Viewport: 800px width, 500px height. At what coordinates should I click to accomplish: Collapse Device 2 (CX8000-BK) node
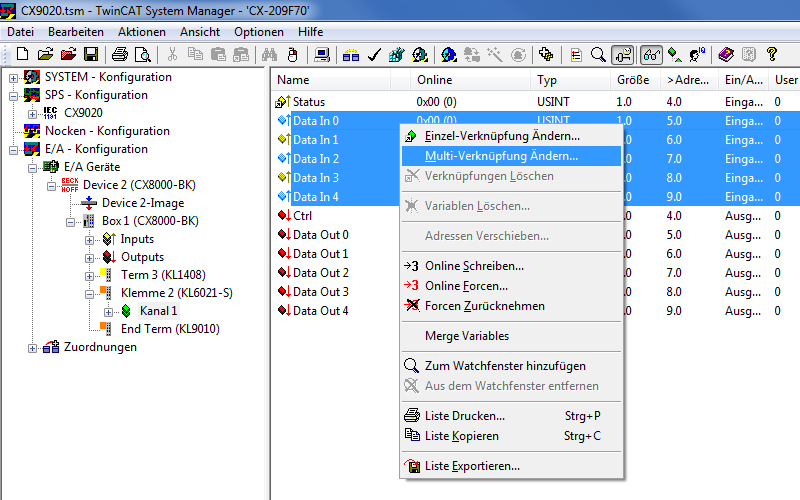[x=51, y=186]
